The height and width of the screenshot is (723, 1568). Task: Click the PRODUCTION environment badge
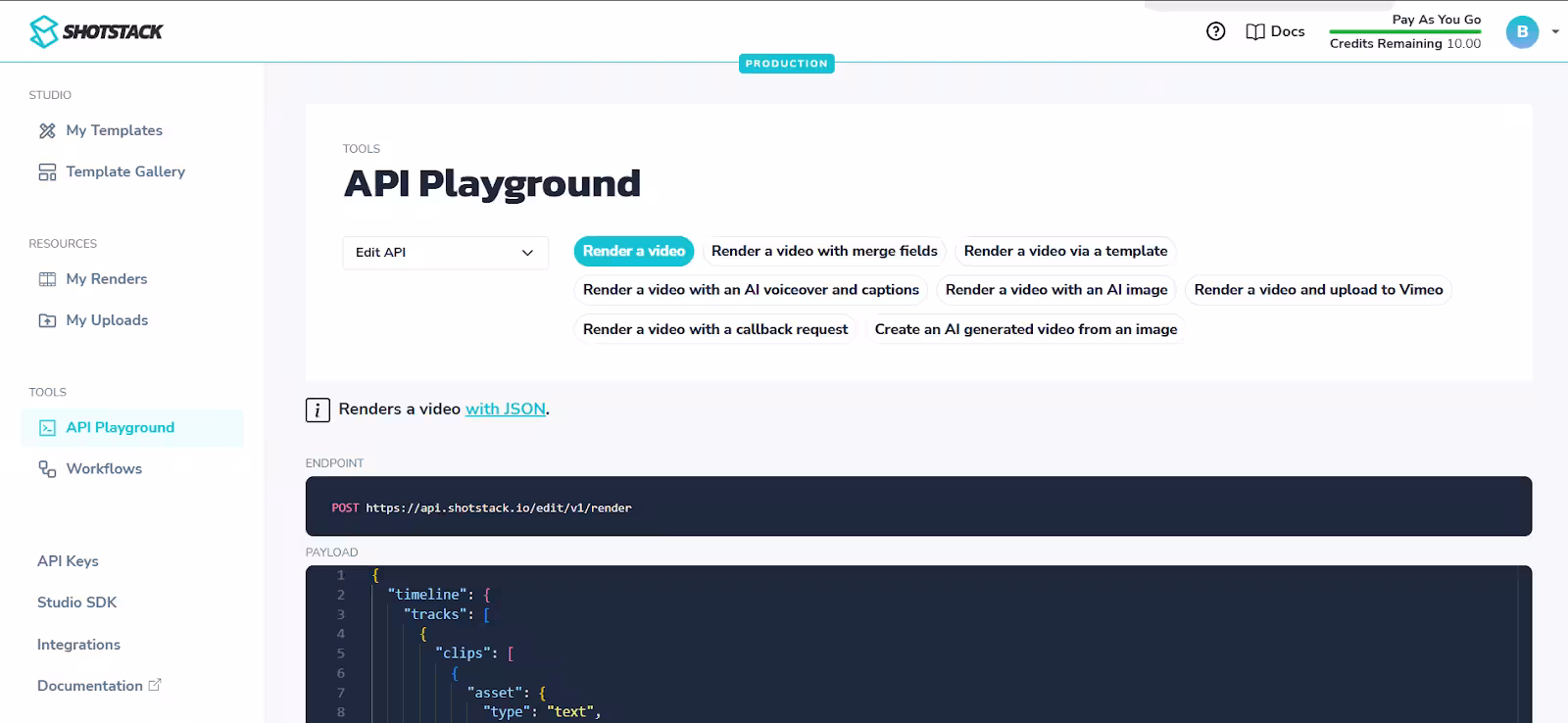[x=786, y=64]
